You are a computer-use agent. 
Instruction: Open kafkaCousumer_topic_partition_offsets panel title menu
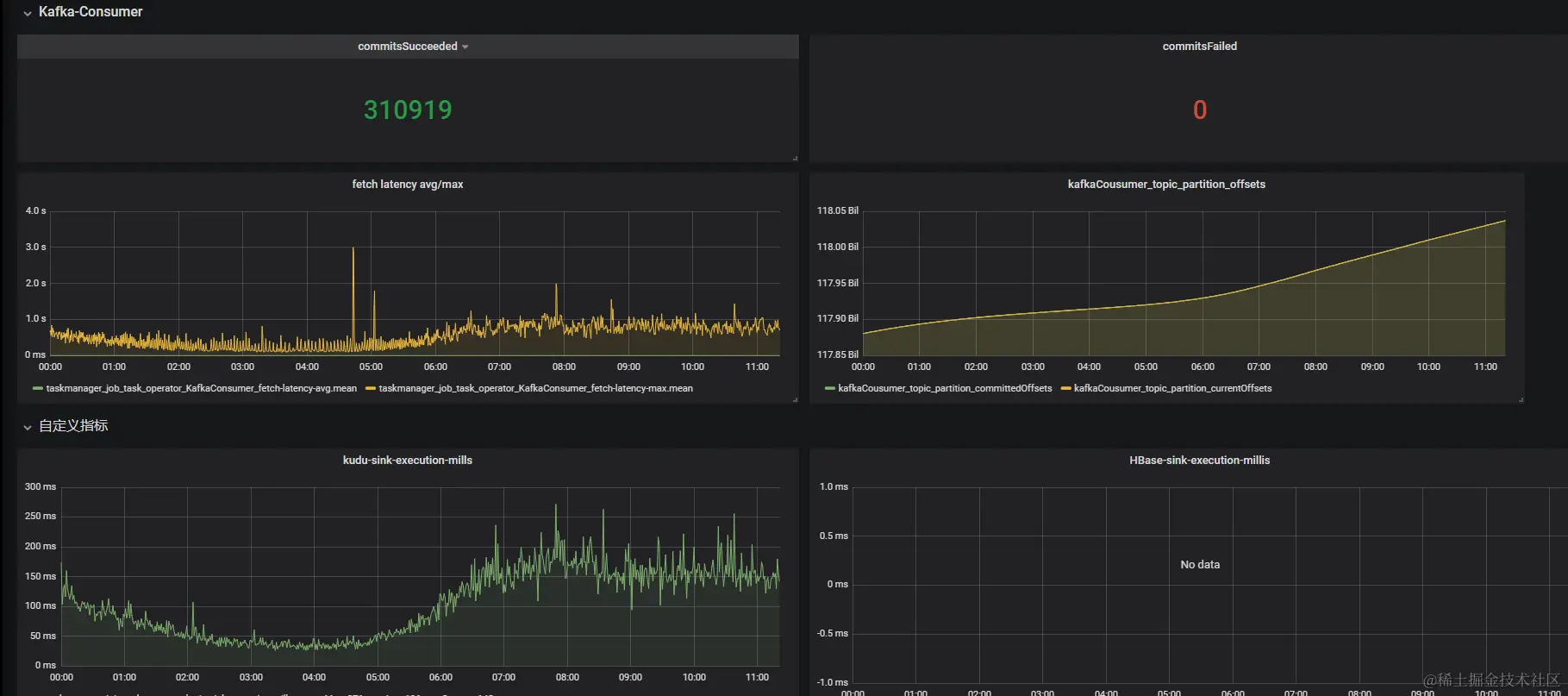click(x=1166, y=185)
